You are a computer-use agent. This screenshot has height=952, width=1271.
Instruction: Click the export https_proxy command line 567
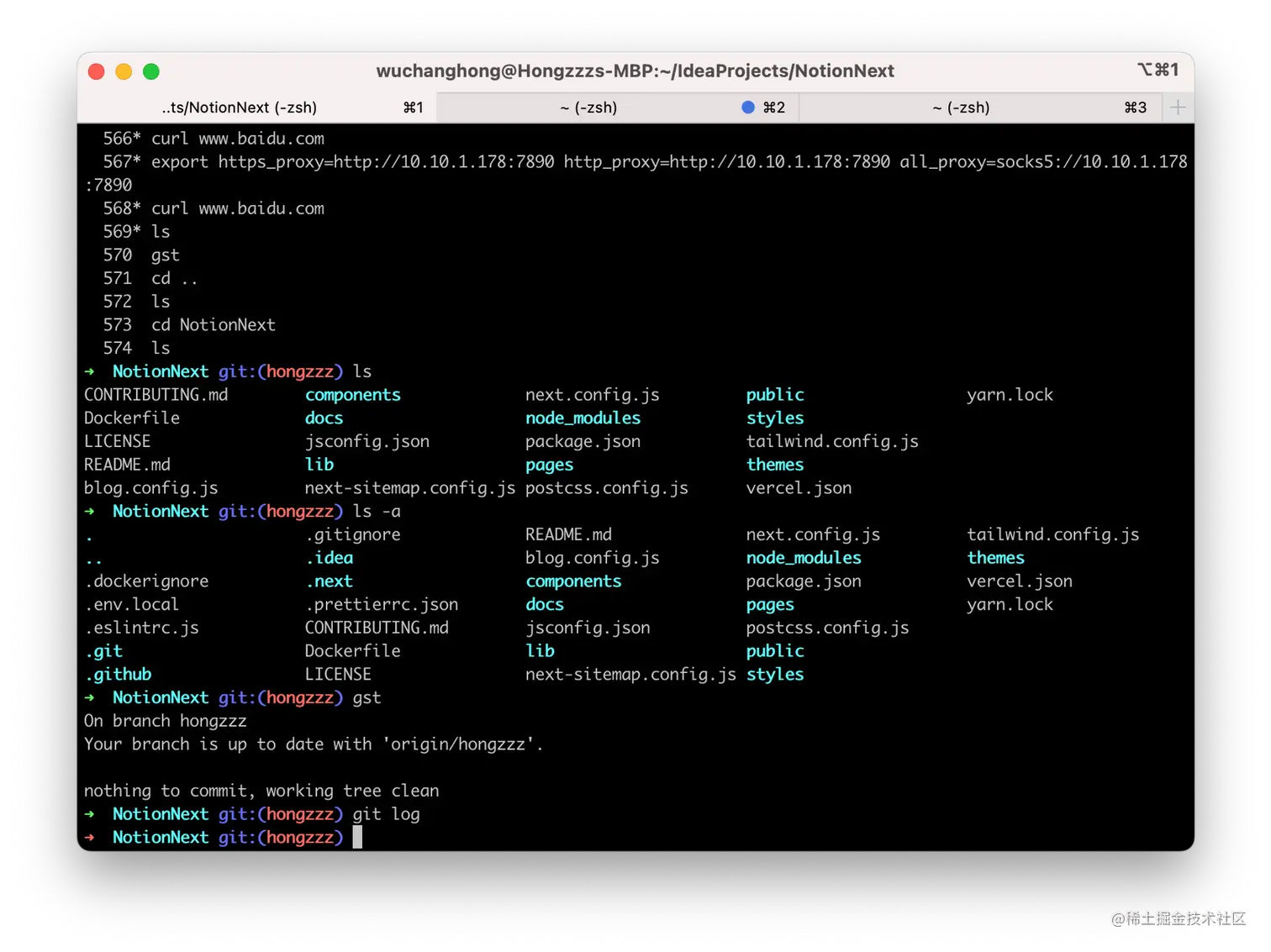click(636, 173)
